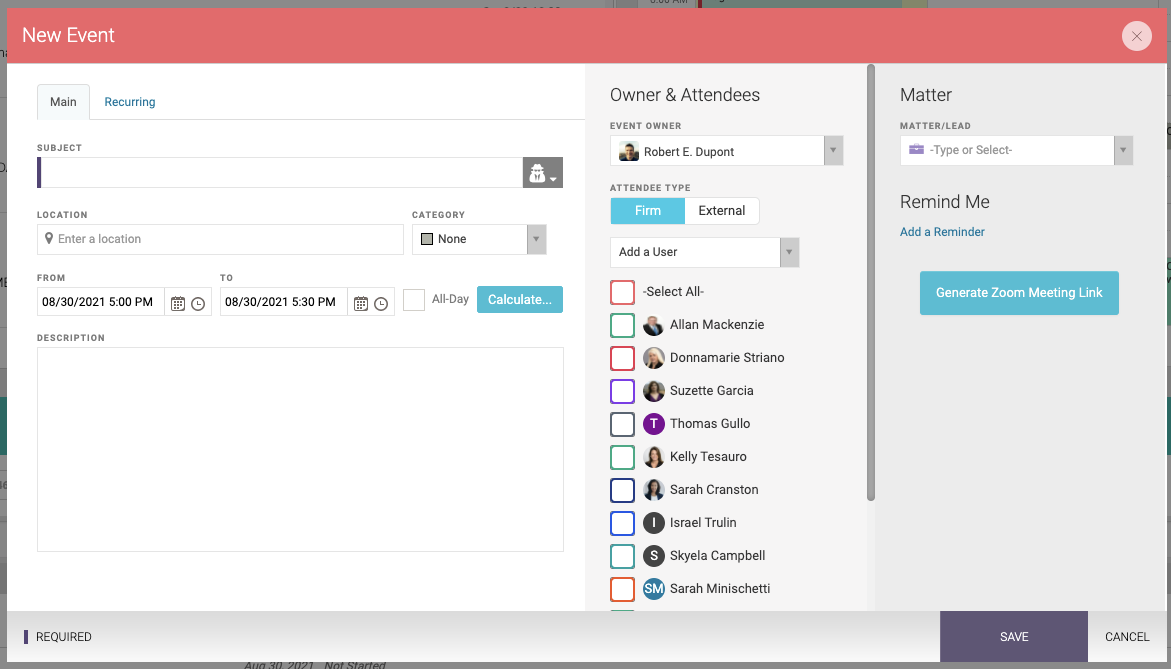Click into the Subject field
This screenshot has height=669, width=1171.
coord(282,172)
